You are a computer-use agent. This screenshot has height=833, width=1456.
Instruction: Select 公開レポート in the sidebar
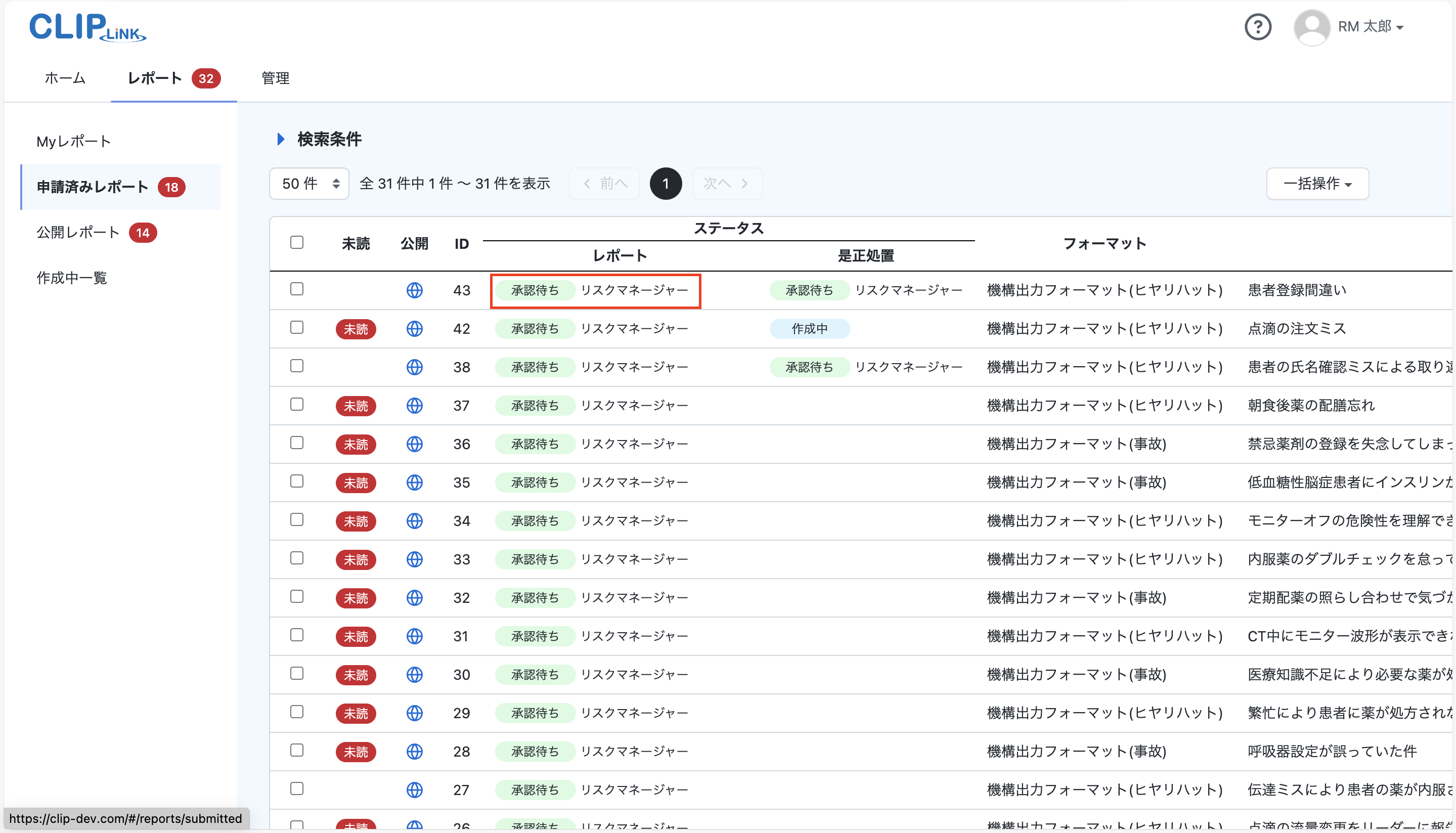pos(77,232)
